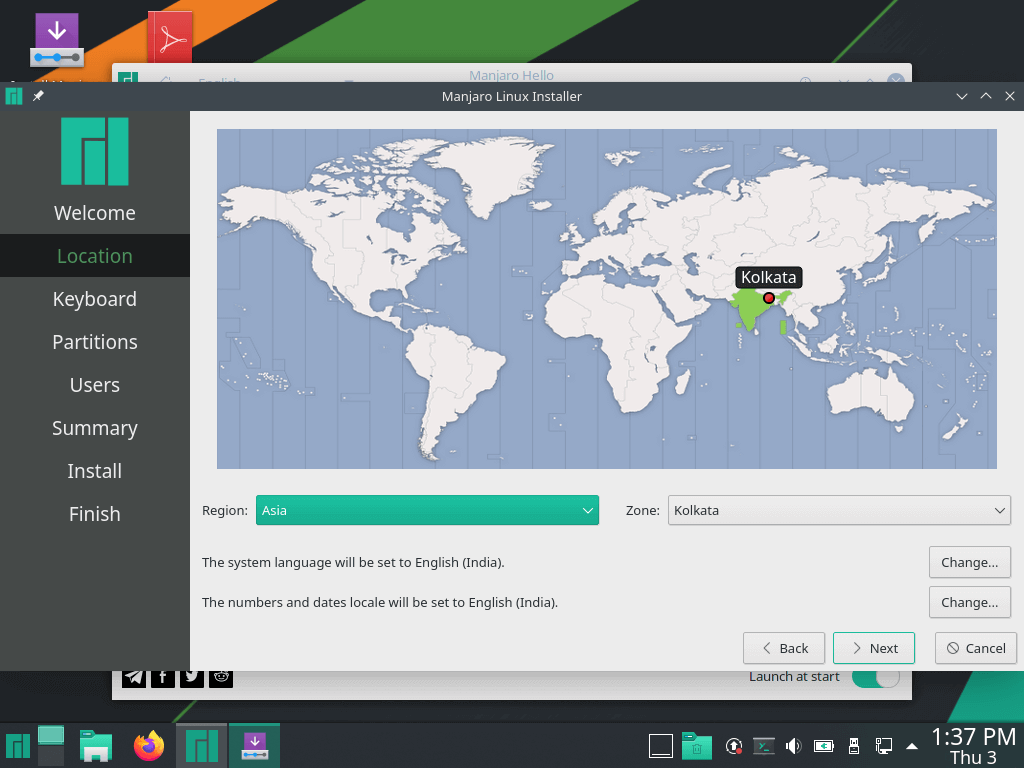Click the Twitter icon
Viewport: 1024px width, 768px height.
192,677
